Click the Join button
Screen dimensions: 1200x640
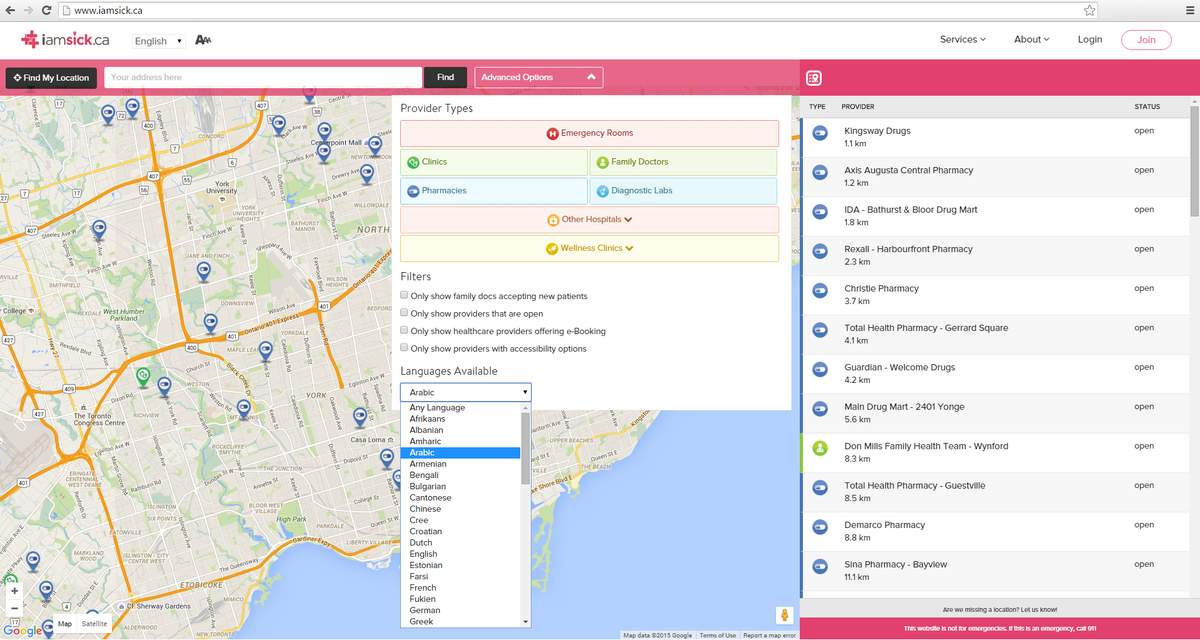click(1146, 40)
